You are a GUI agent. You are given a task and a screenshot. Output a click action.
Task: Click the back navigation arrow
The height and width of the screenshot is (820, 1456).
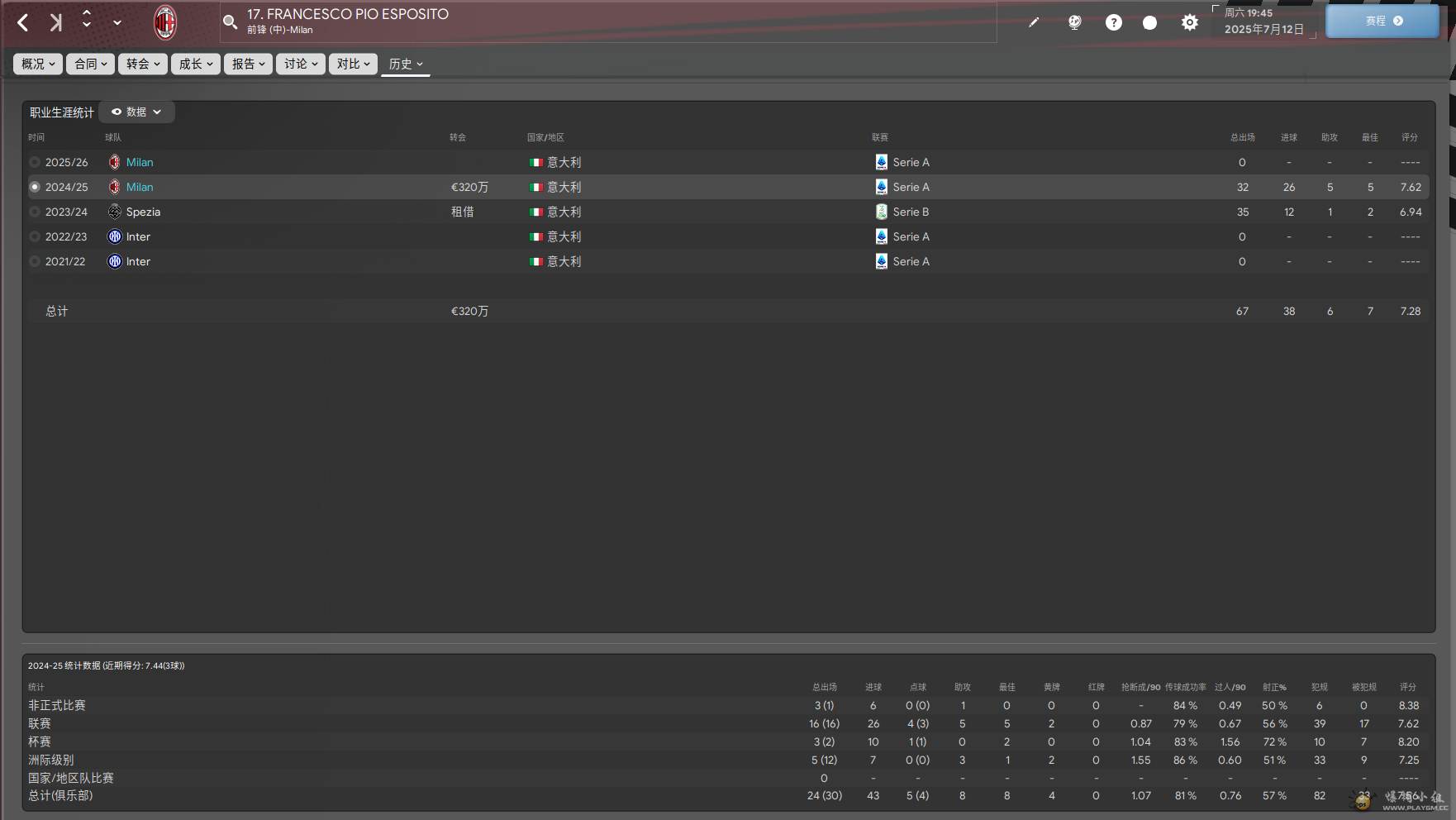[x=23, y=22]
